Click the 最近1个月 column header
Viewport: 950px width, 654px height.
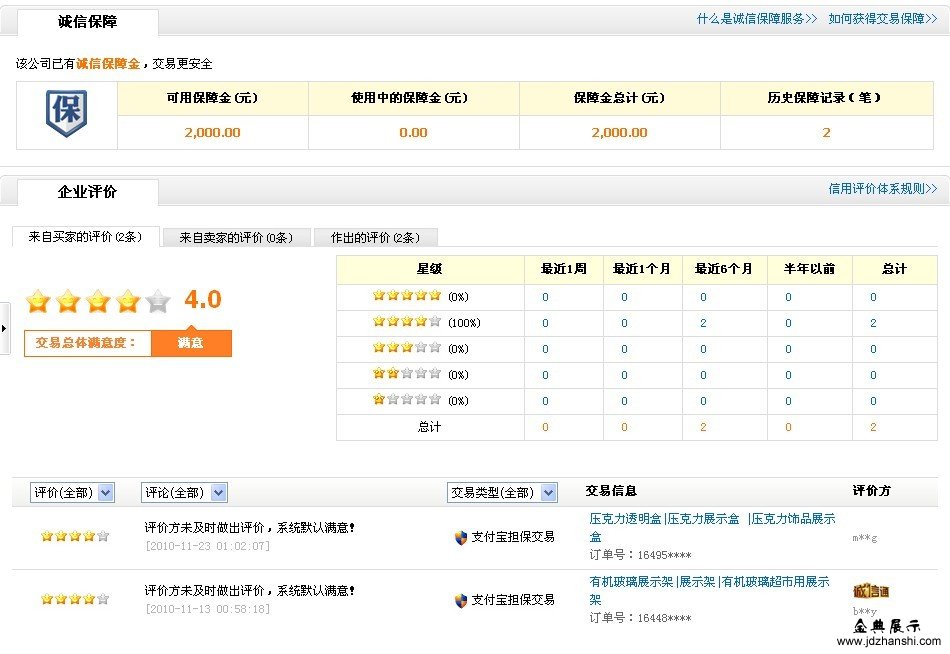point(642,269)
